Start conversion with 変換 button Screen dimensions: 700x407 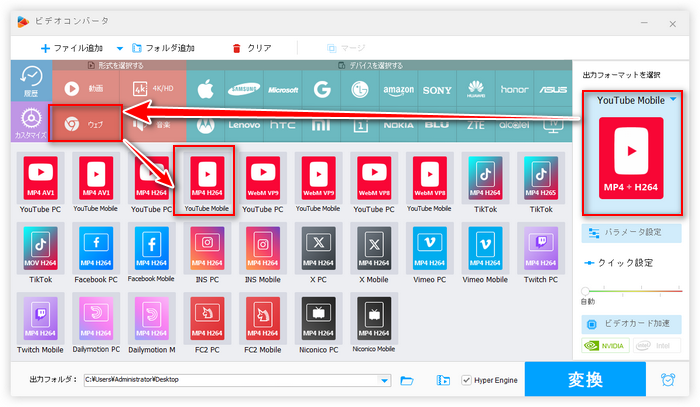click(x=585, y=379)
